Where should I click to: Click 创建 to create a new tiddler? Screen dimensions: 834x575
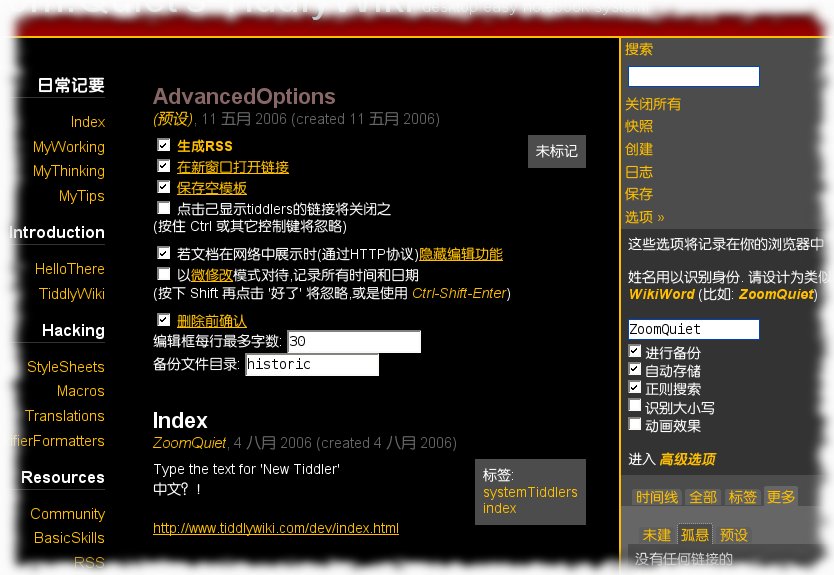click(639, 149)
